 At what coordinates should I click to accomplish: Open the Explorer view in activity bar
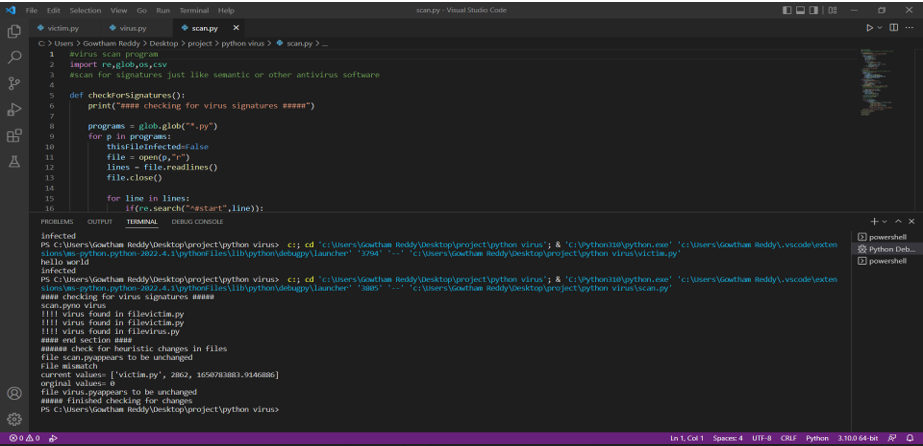point(14,32)
